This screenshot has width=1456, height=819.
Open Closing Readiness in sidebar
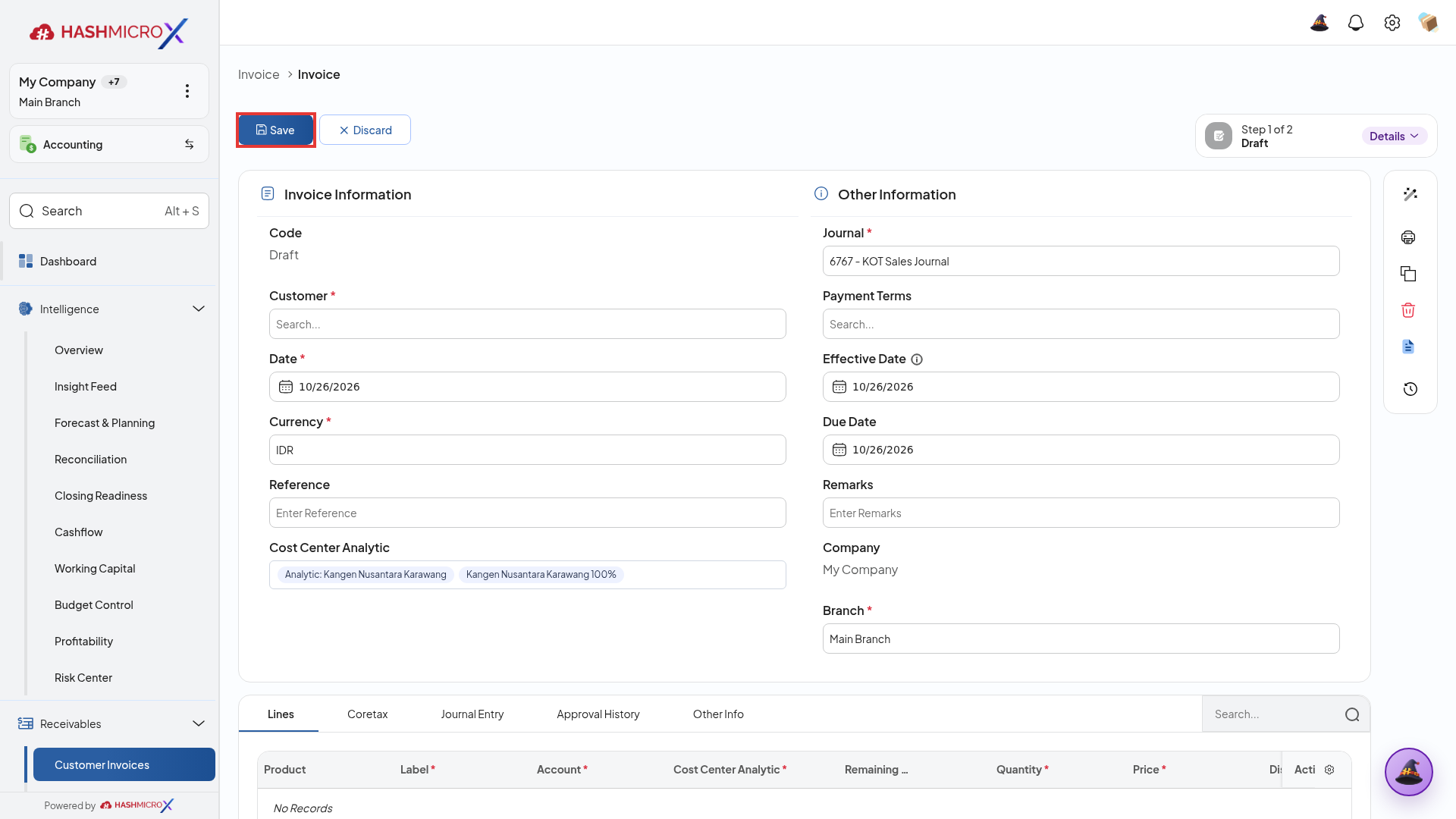pyautogui.click(x=101, y=496)
